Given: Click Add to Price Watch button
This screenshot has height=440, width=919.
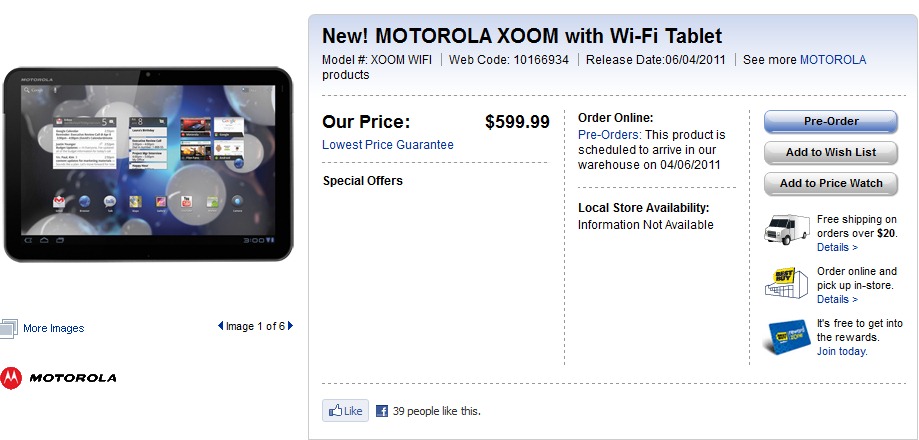Looking at the screenshot, I should pos(830,184).
